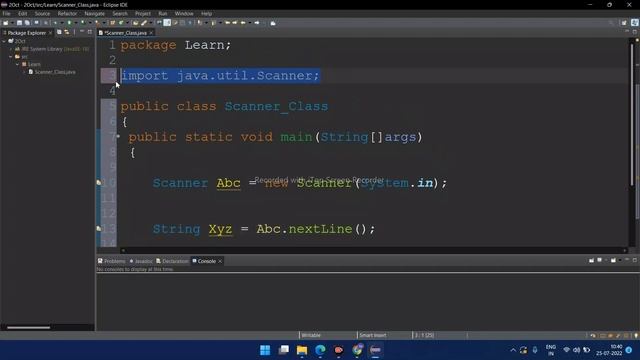
Task: Click the Search pencil toolbar icon
Action: (144, 23)
